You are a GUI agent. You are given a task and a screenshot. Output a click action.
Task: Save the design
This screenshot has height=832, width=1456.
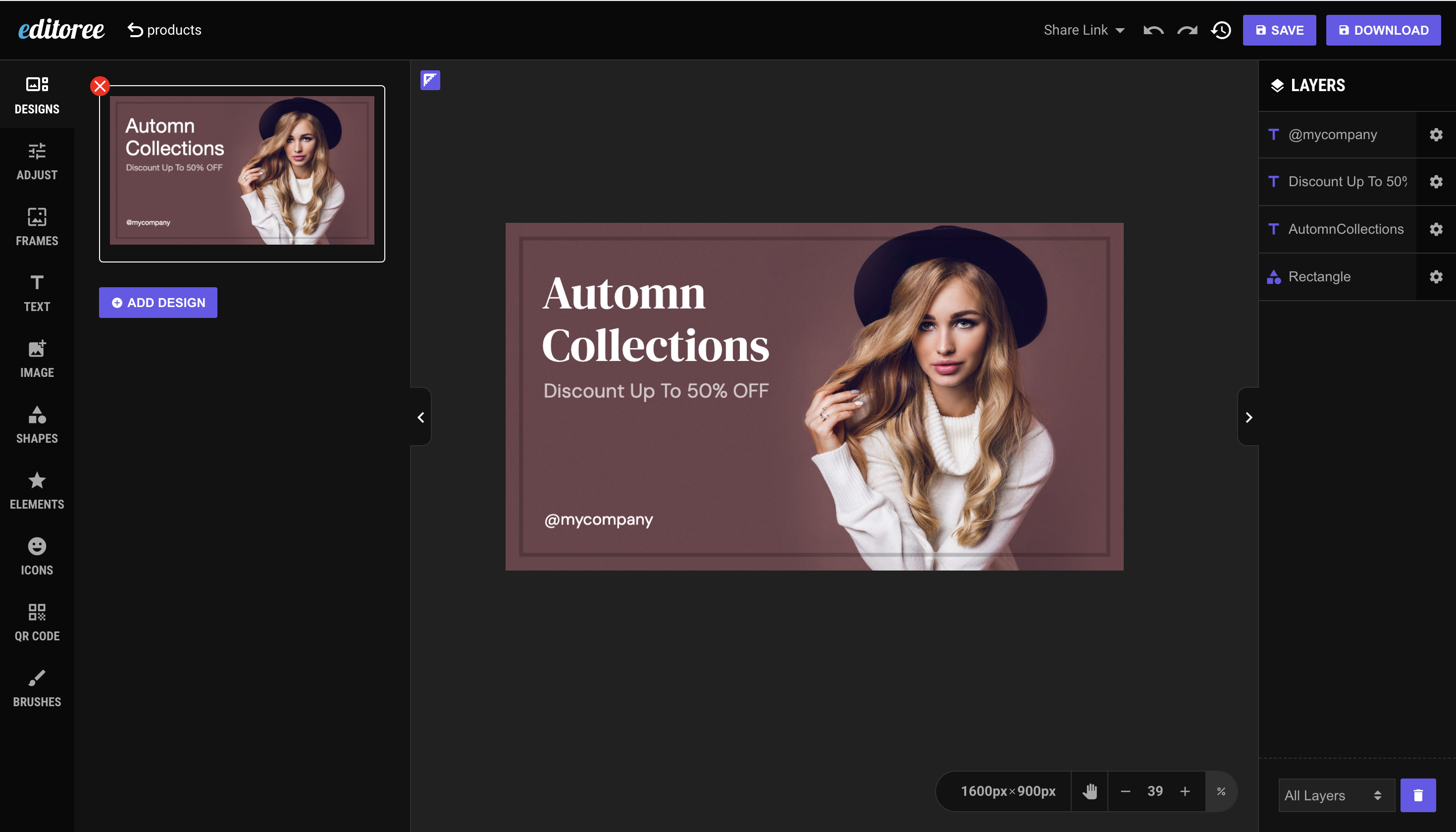coord(1279,30)
